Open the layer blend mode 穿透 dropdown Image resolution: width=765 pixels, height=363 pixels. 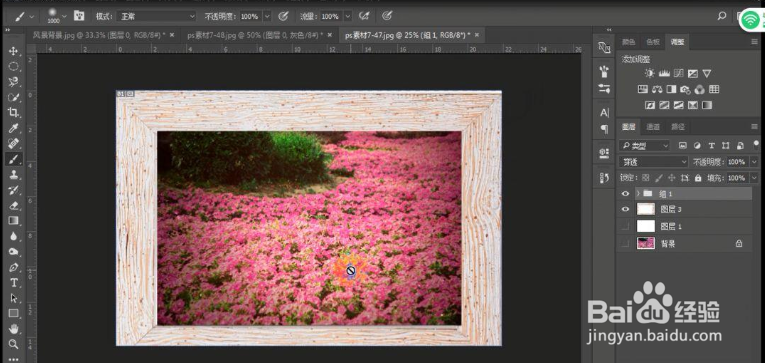[x=653, y=161]
